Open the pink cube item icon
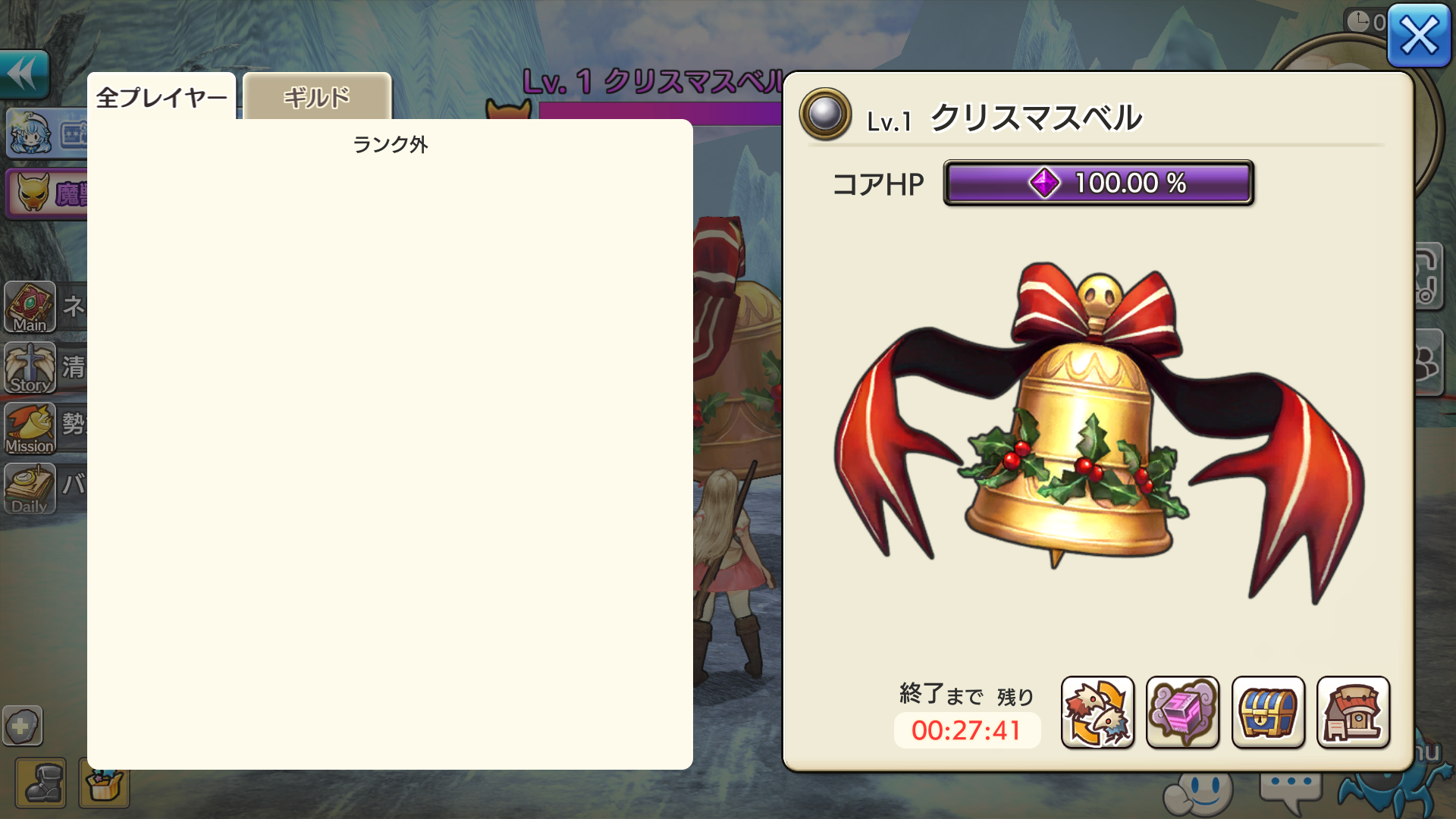Image resolution: width=1456 pixels, height=819 pixels. (1182, 713)
